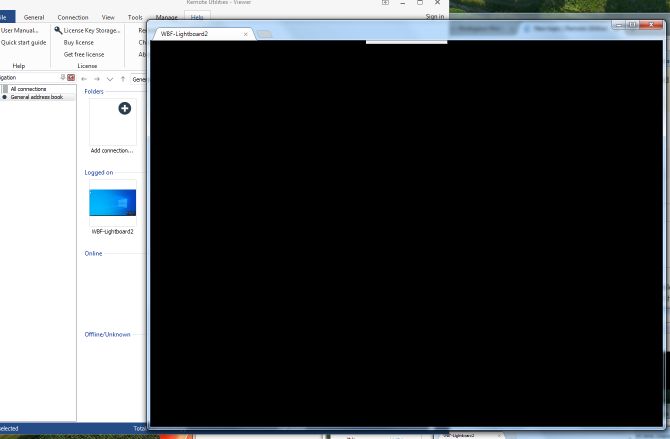Go back with the left arrow

coord(85,78)
